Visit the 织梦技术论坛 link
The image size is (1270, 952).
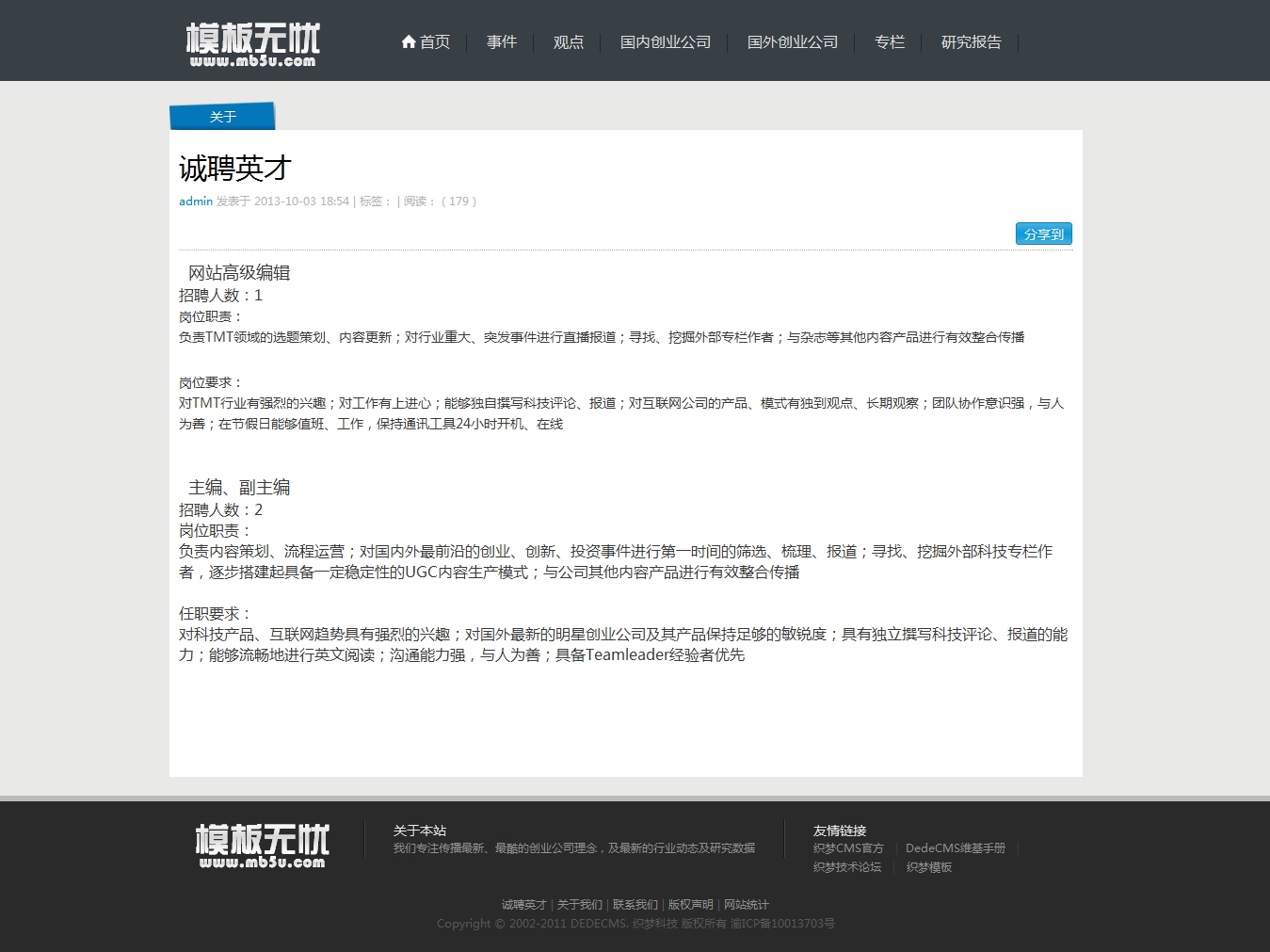[x=847, y=867]
